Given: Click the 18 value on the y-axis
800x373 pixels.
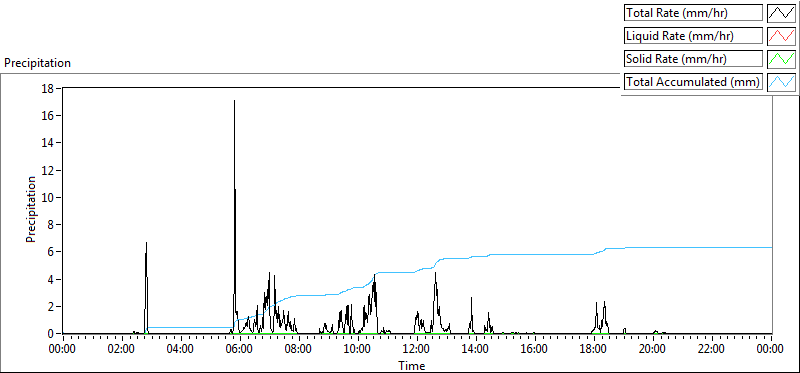Looking at the screenshot, I should [48, 88].
